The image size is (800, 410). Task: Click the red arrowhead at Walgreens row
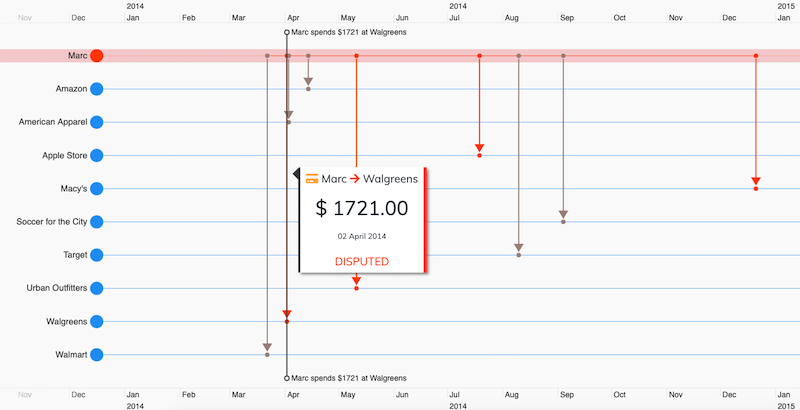[287, 314]
